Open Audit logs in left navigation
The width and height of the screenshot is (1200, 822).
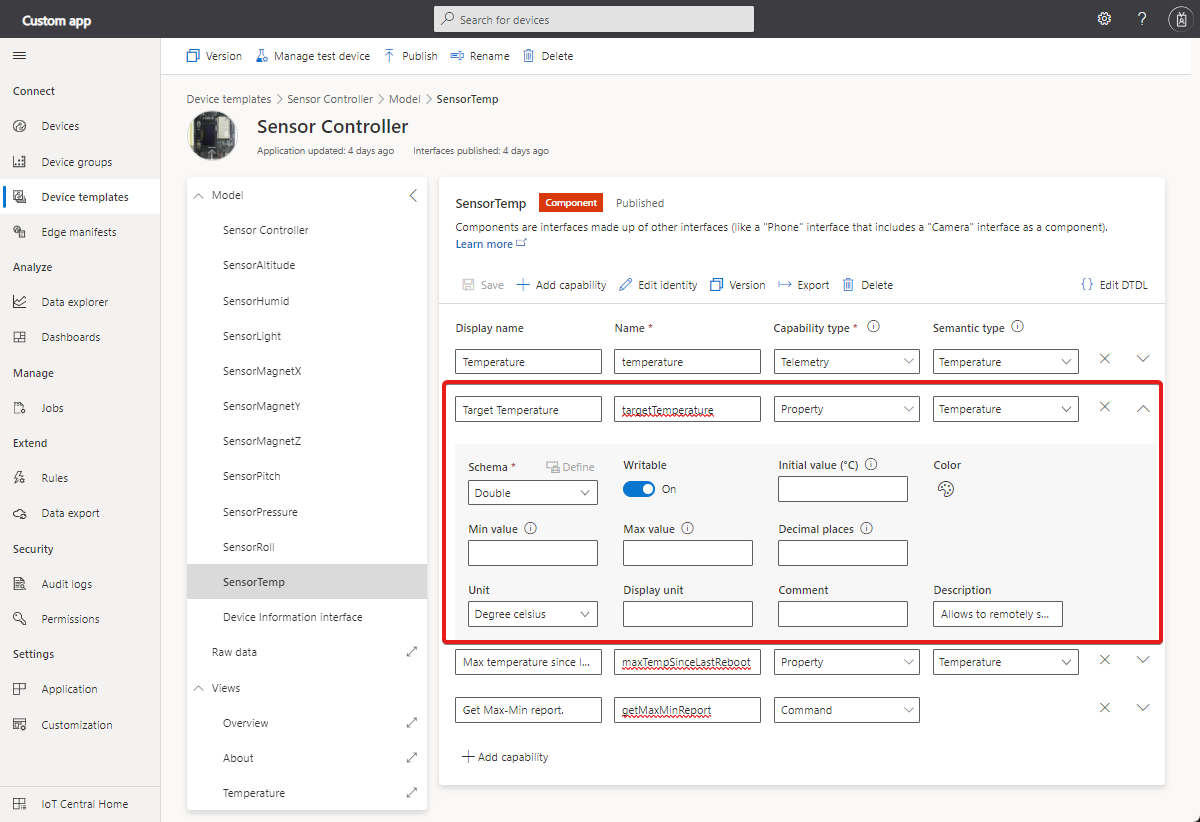click(x=80, y=584)
